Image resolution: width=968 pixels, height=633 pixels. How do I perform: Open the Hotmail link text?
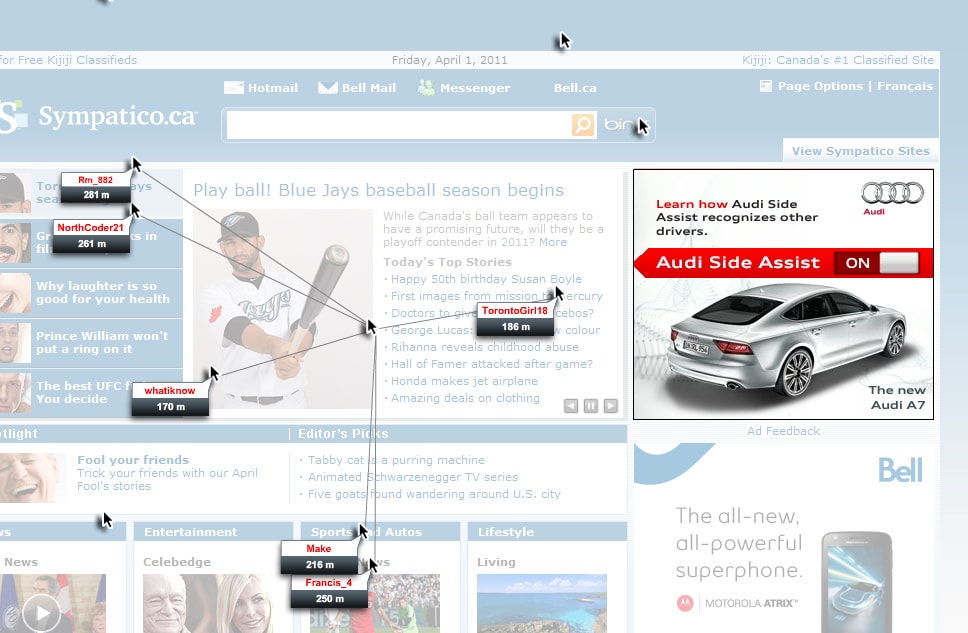[273, 88]
